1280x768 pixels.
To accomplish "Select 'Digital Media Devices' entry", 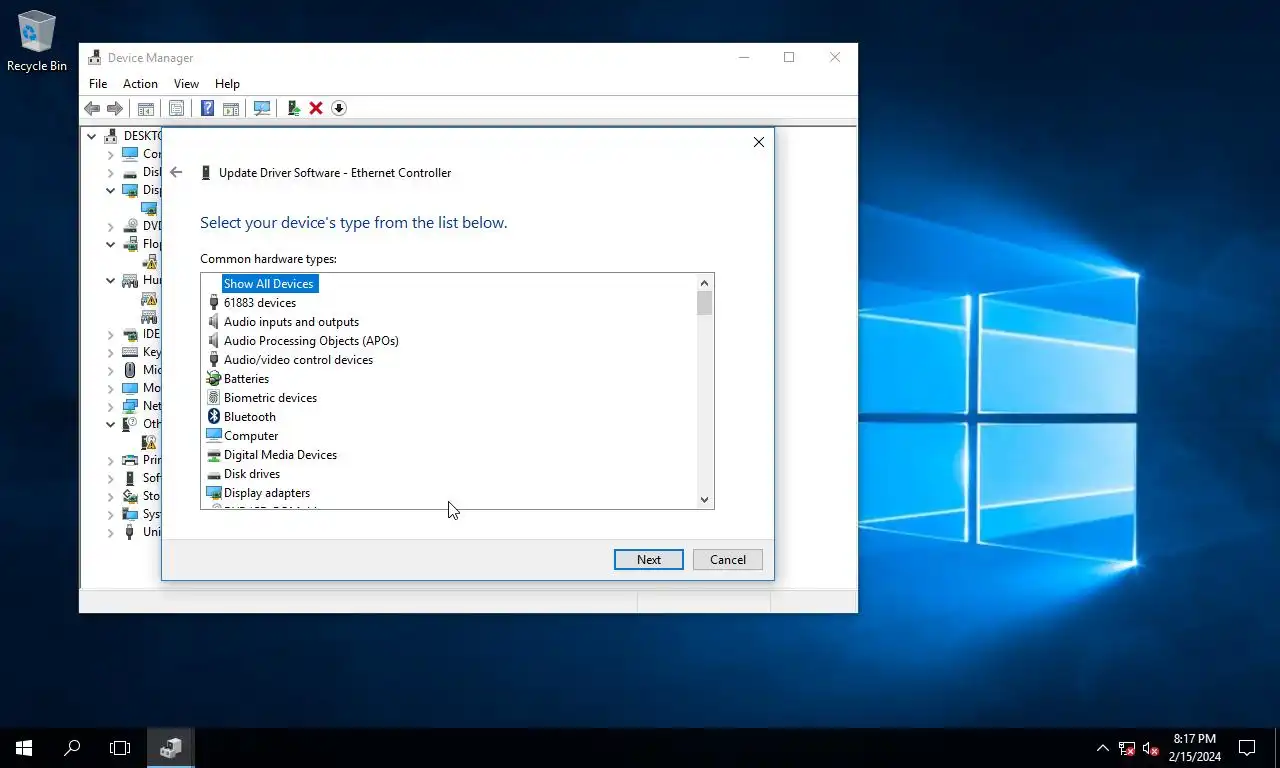I will tap(280, 455).
